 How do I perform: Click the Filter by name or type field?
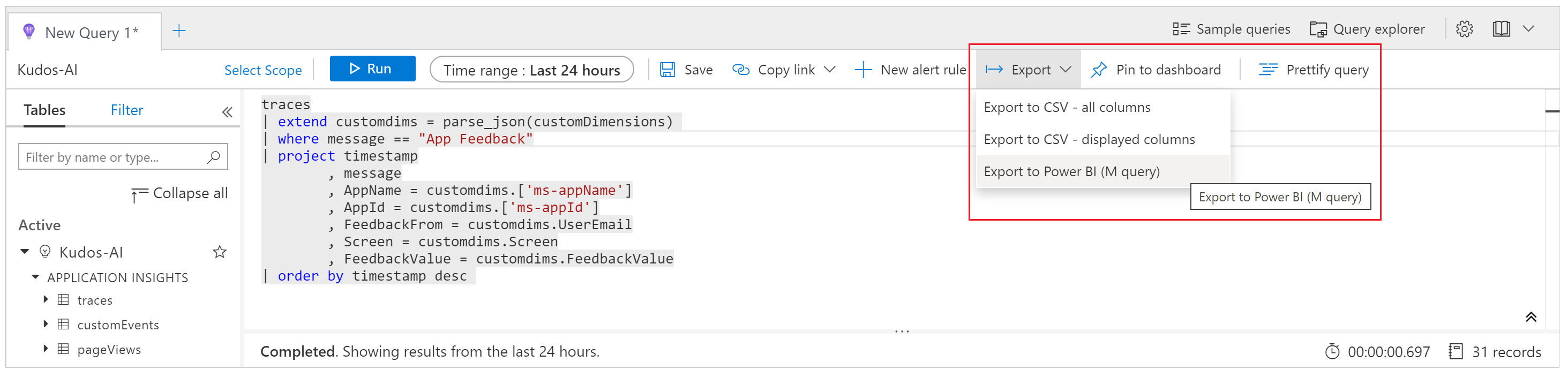[x=123, y=157]
